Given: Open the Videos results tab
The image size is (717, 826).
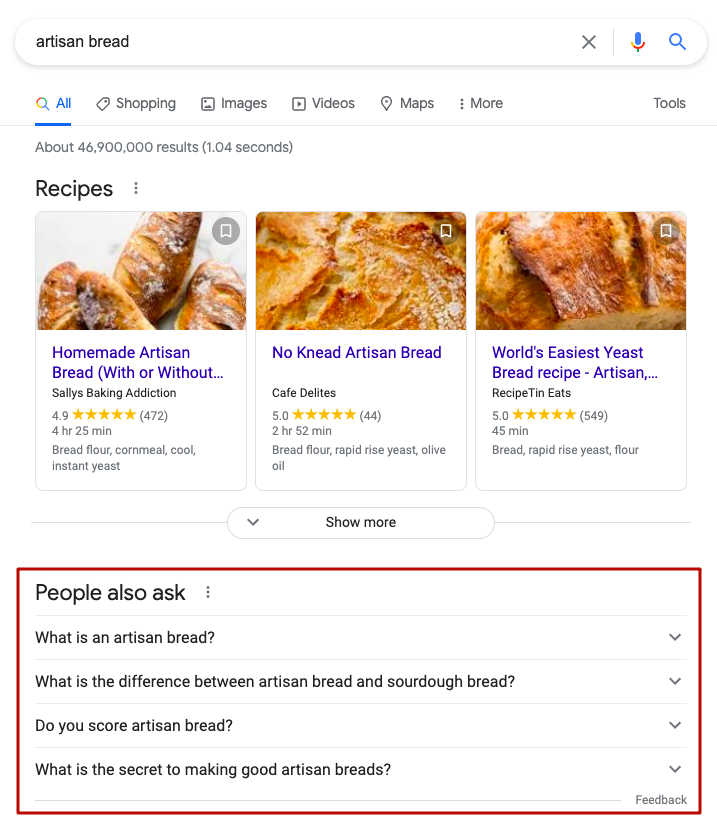Looking at the screenshot, I should pyautogui.click(x=323, y=103).
